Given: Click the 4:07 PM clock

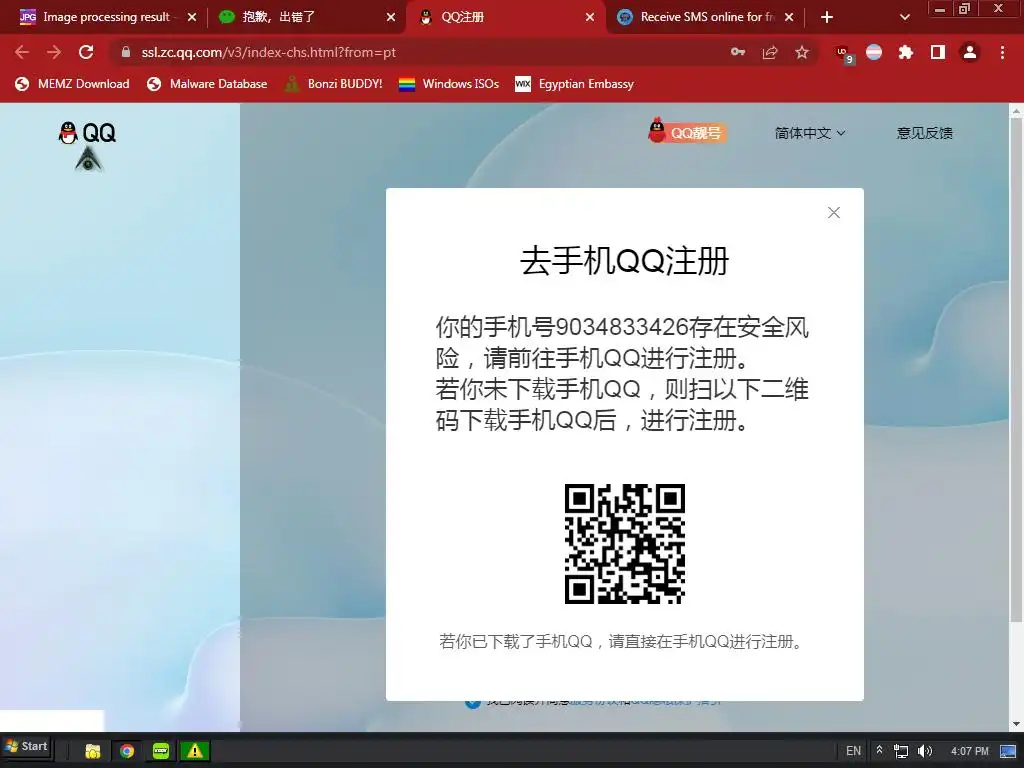Looking at the screenshot, I should [969, 751].
